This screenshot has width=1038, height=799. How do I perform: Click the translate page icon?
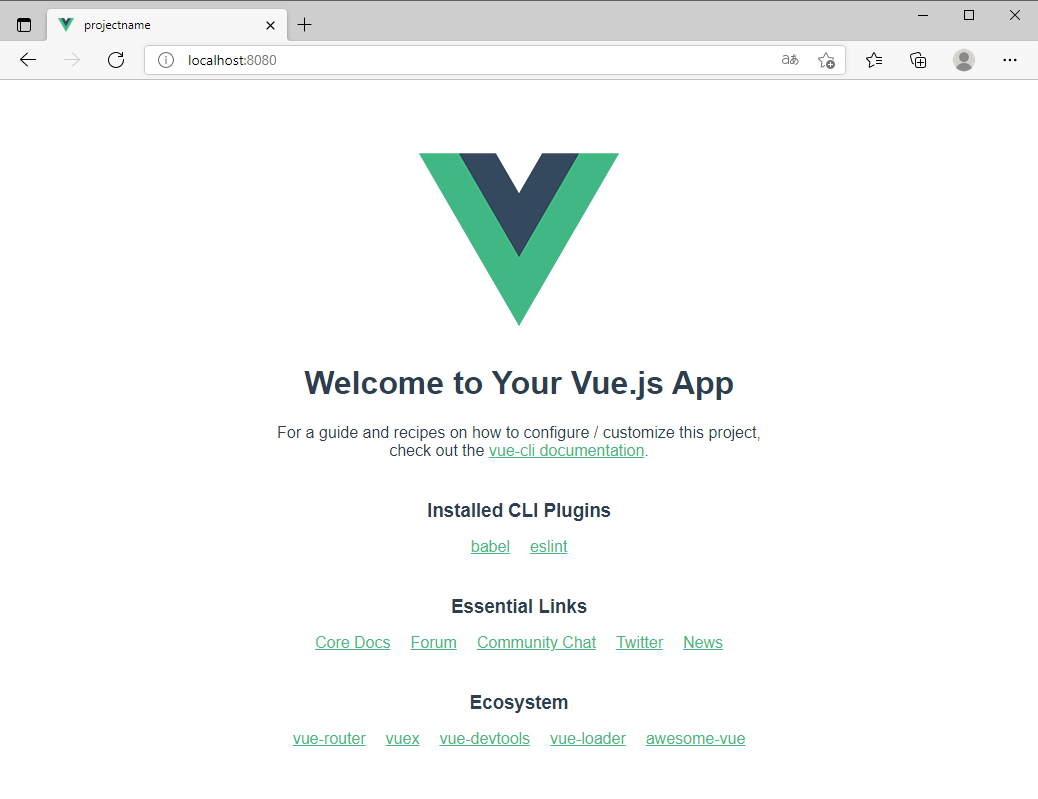790,60
